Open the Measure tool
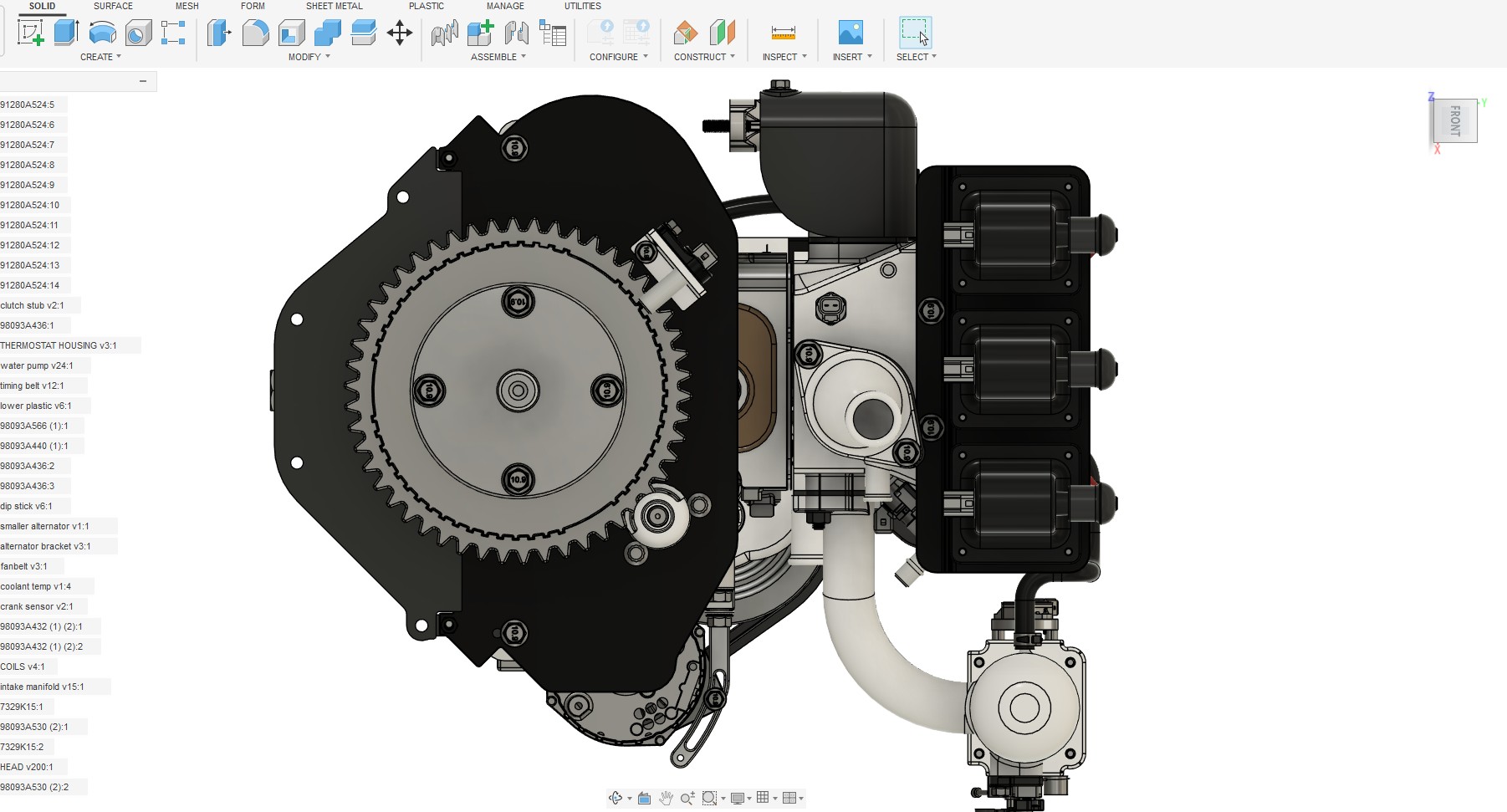The image size is (1507, 812). click(784, 33)
